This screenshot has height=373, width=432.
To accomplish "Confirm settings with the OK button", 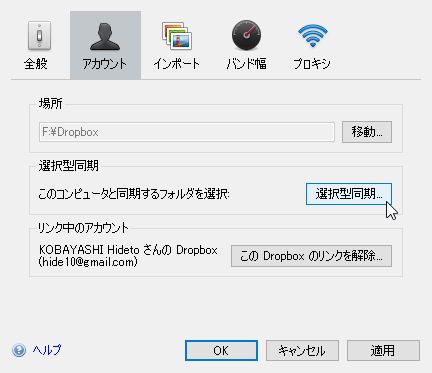I will [x=221, y=350].
